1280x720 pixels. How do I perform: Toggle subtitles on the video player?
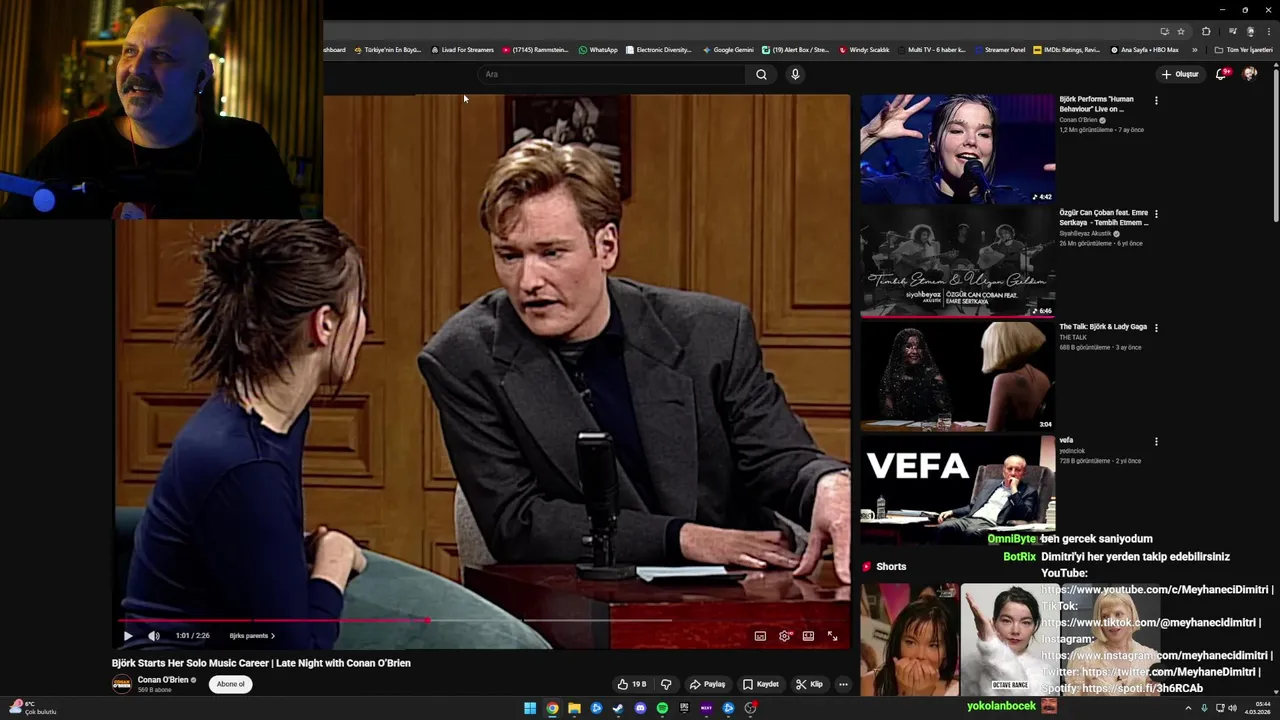(x=760, y=636)
